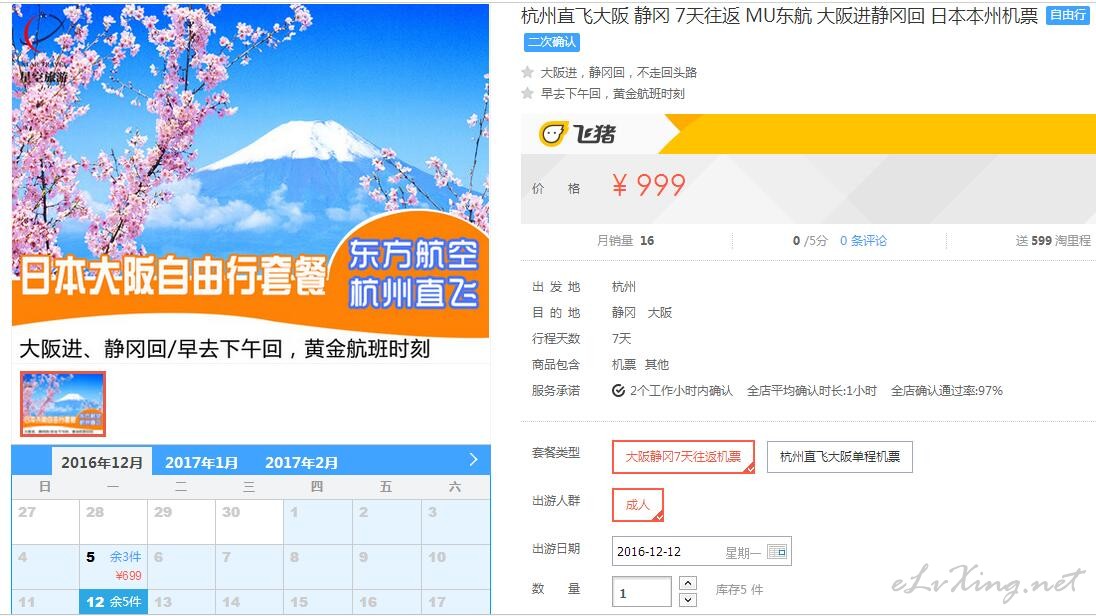Click the checkmark icon beside service confirmation promise
The height and width of the screenshot is (616, 1096).
(x=618, y=391)
